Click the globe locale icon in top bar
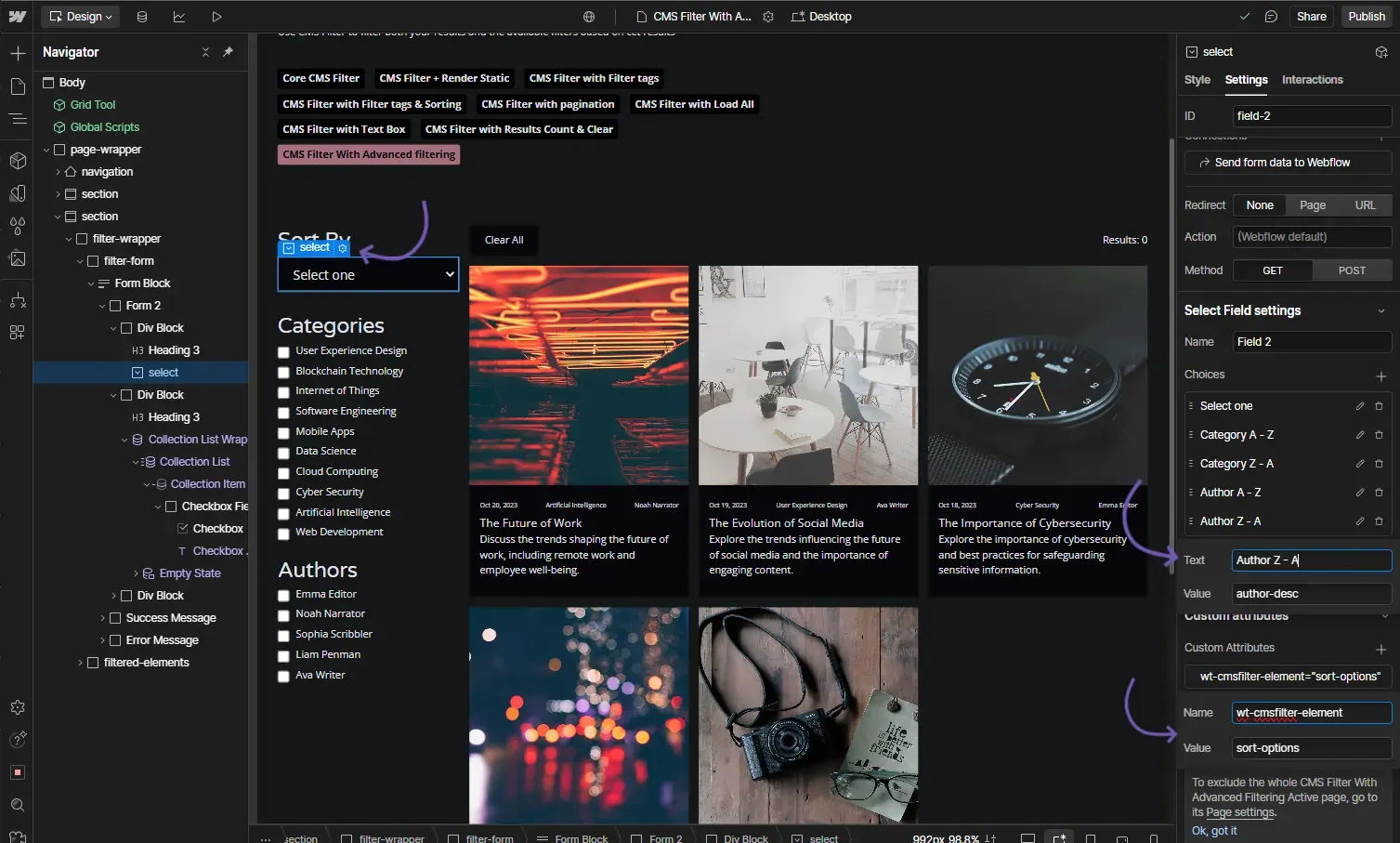The image size is (1400, 843). [589, 17]
